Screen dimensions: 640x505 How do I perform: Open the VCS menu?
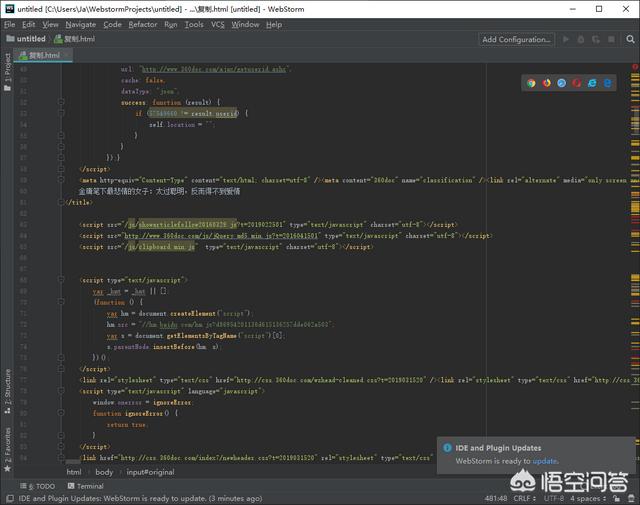pyautogui.click(x=218, y=24)
